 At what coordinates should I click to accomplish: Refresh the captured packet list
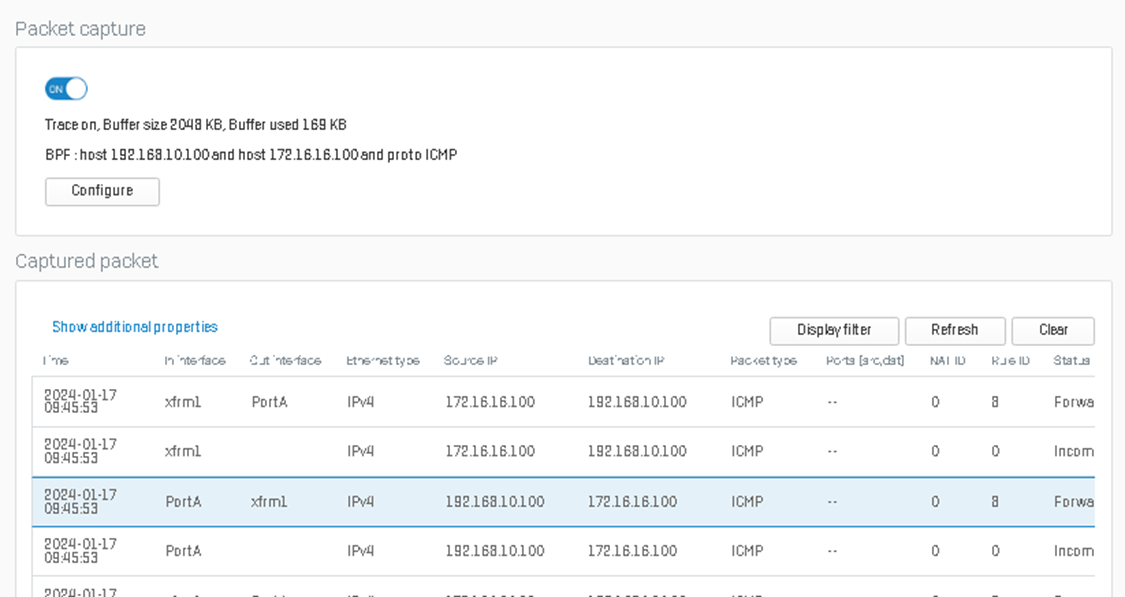[955, 330]
